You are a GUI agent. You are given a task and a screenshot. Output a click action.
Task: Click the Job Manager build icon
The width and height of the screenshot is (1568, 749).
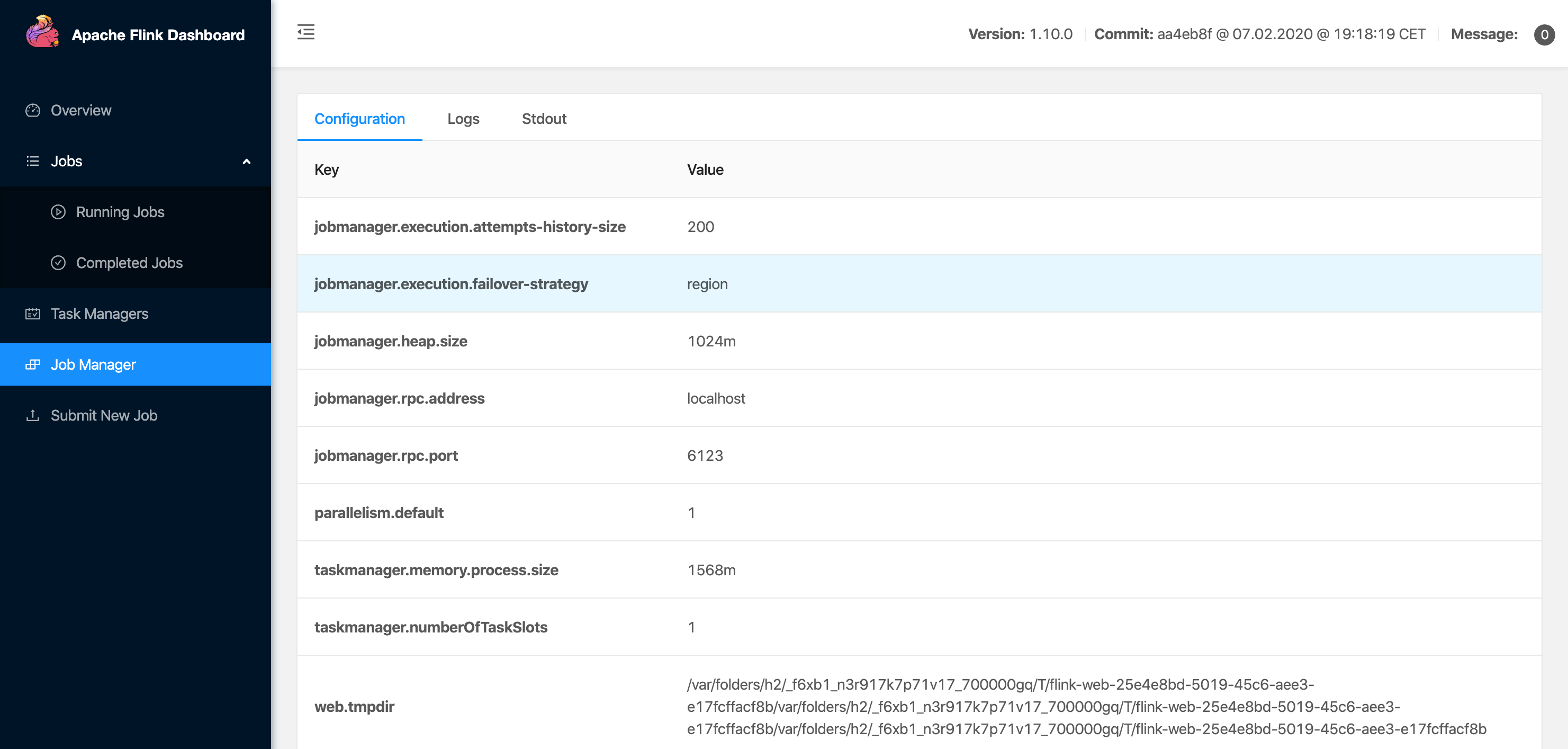(33, 365)
